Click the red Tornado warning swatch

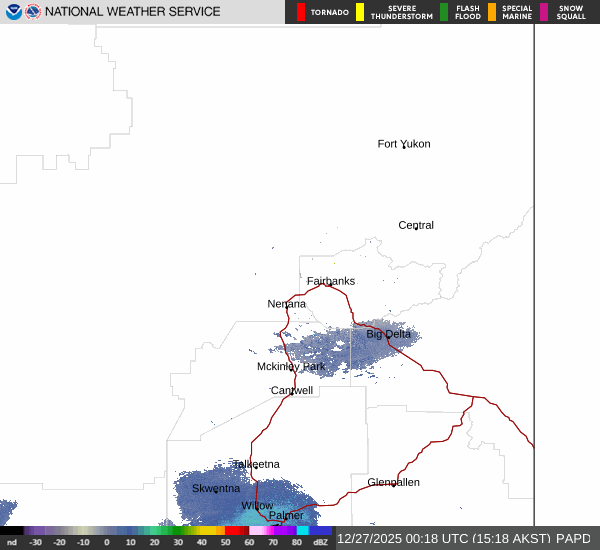[301, 12]
